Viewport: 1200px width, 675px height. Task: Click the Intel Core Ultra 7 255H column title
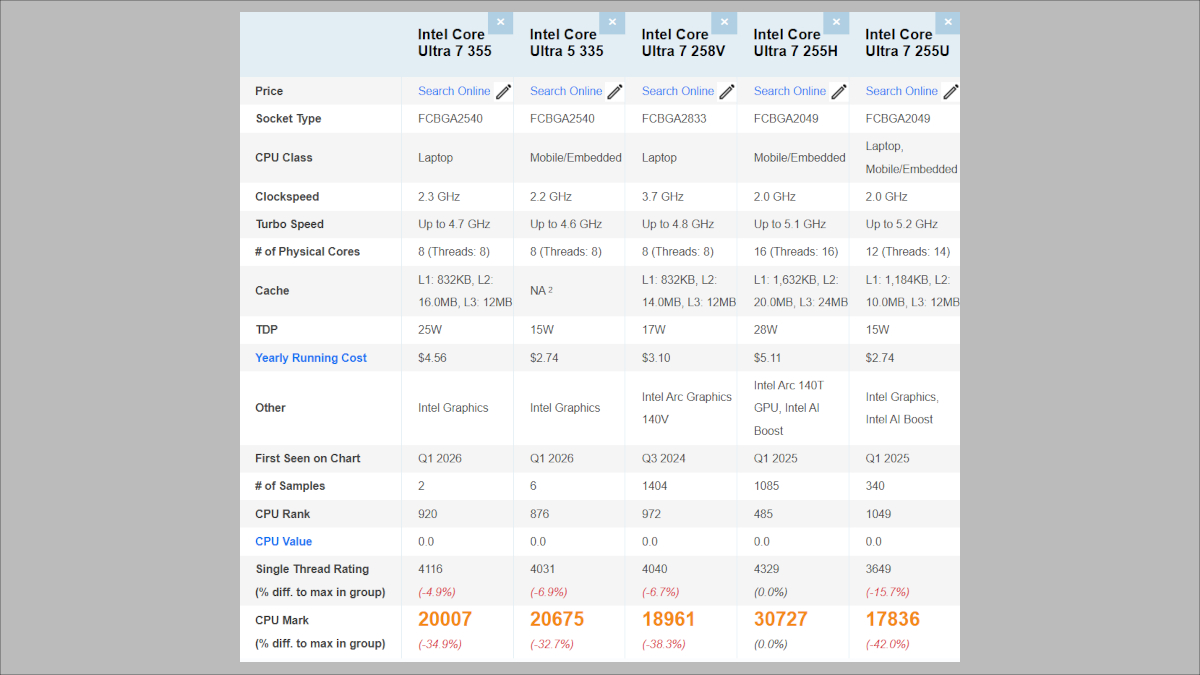(x=788, y=42)
